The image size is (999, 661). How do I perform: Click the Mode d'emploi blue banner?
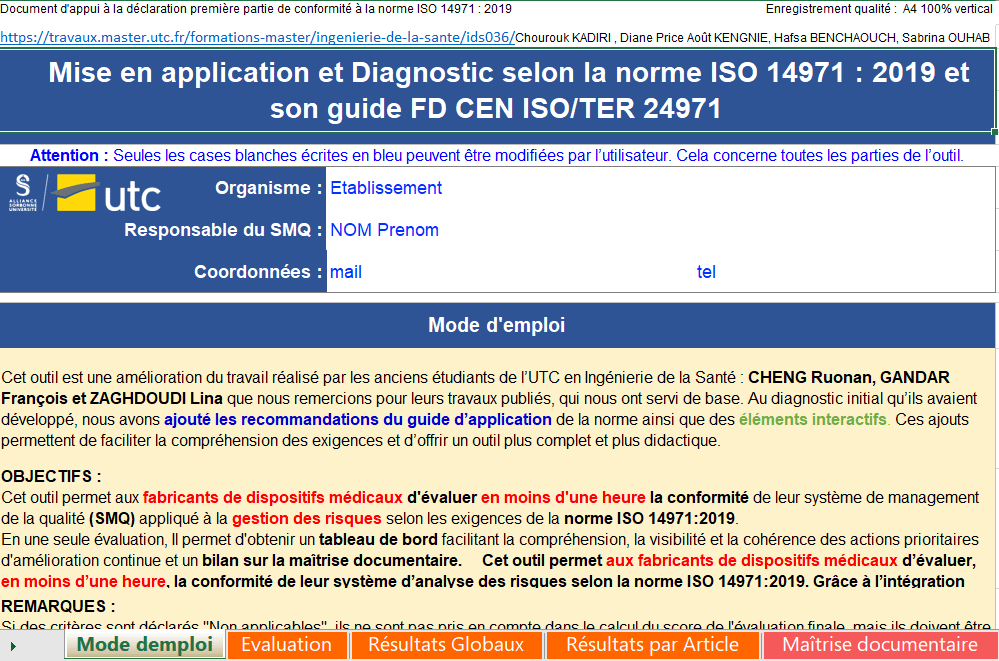[x=499, y=324]
